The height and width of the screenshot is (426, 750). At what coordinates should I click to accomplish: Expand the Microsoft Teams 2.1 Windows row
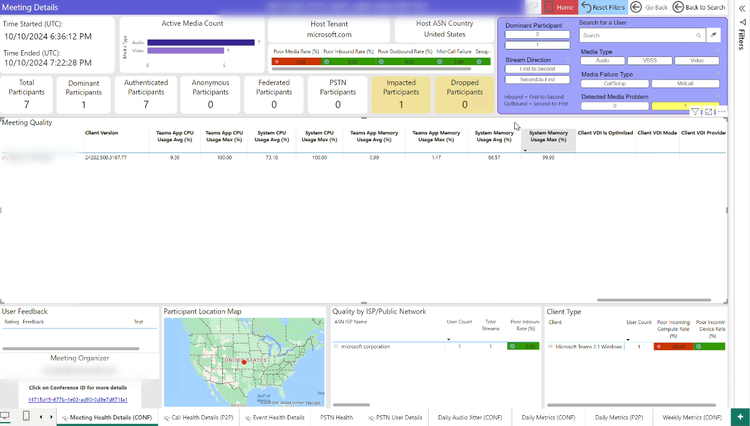[548, 346]
